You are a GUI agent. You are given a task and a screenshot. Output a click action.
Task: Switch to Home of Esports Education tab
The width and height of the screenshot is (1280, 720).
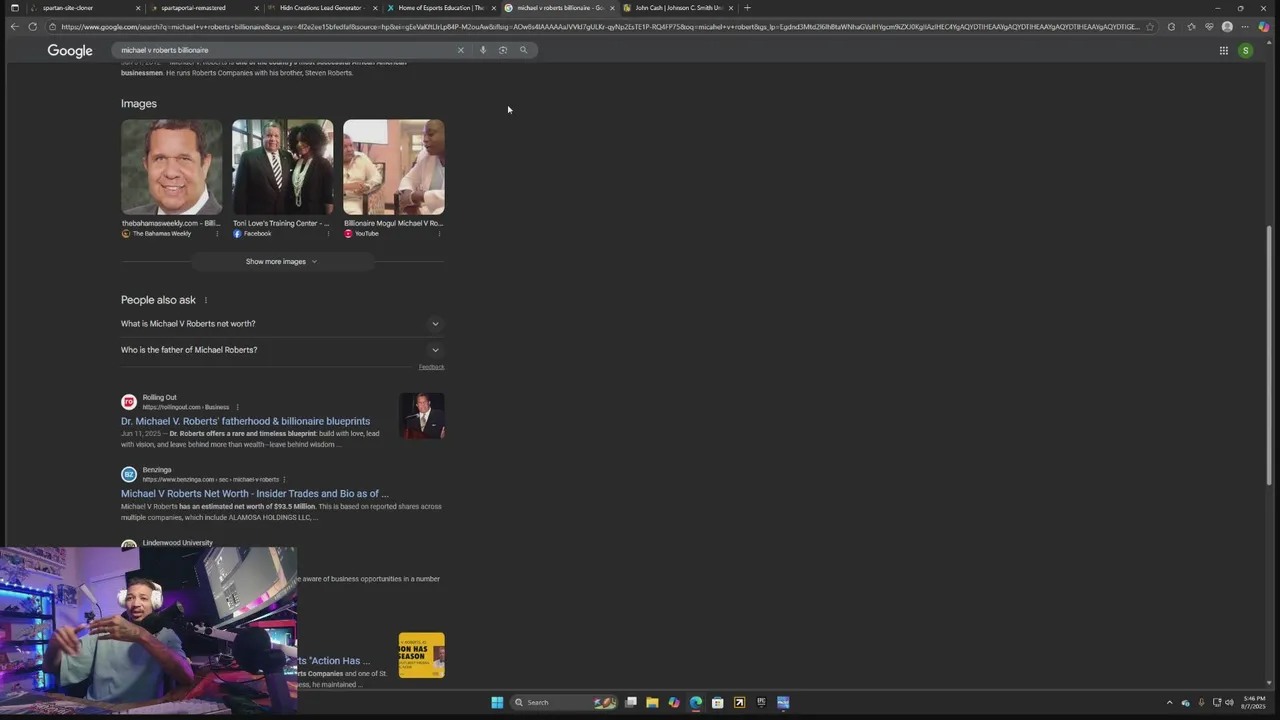440,8
